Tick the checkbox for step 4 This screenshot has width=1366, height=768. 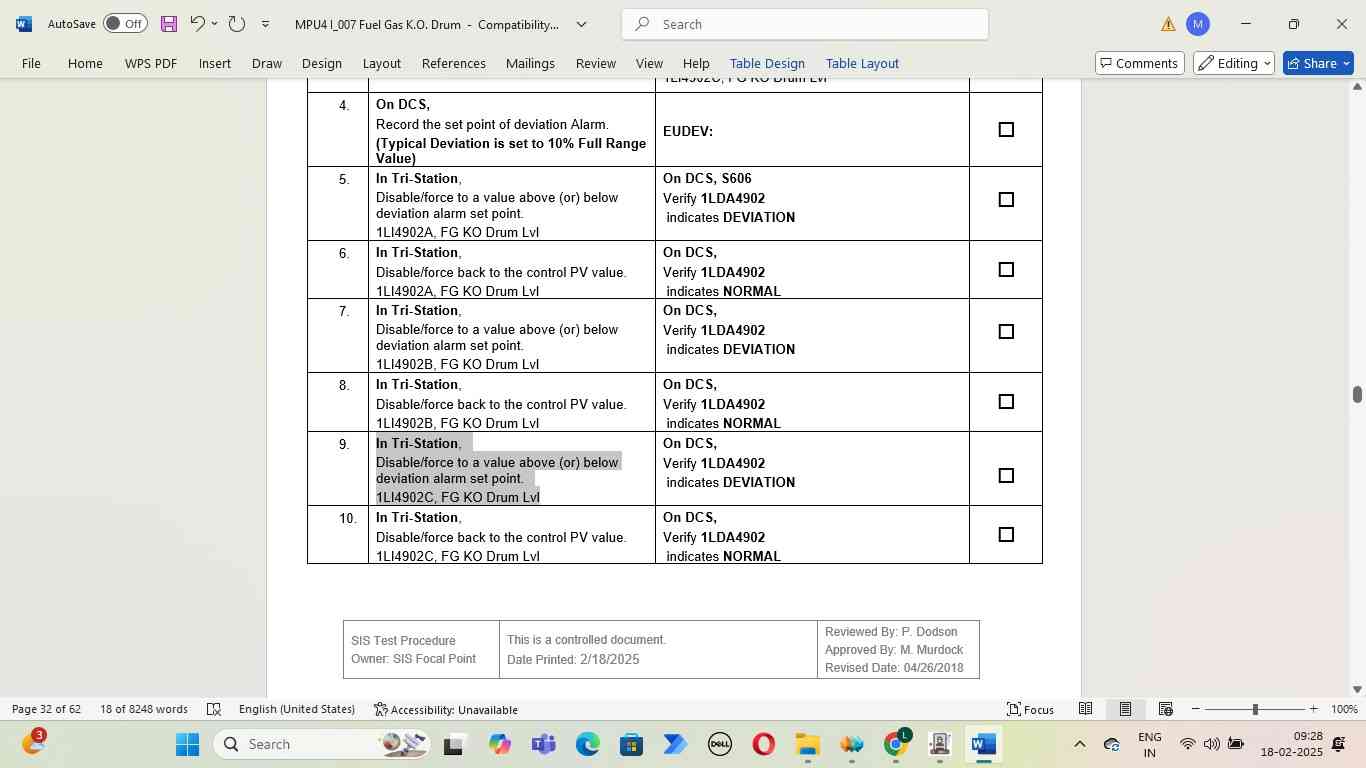(x=1006, y=130)
